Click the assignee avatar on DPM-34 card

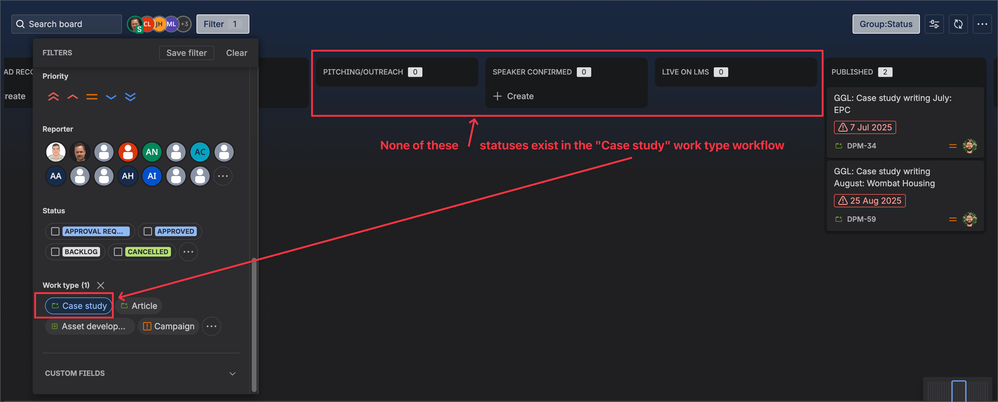point(969,146)
